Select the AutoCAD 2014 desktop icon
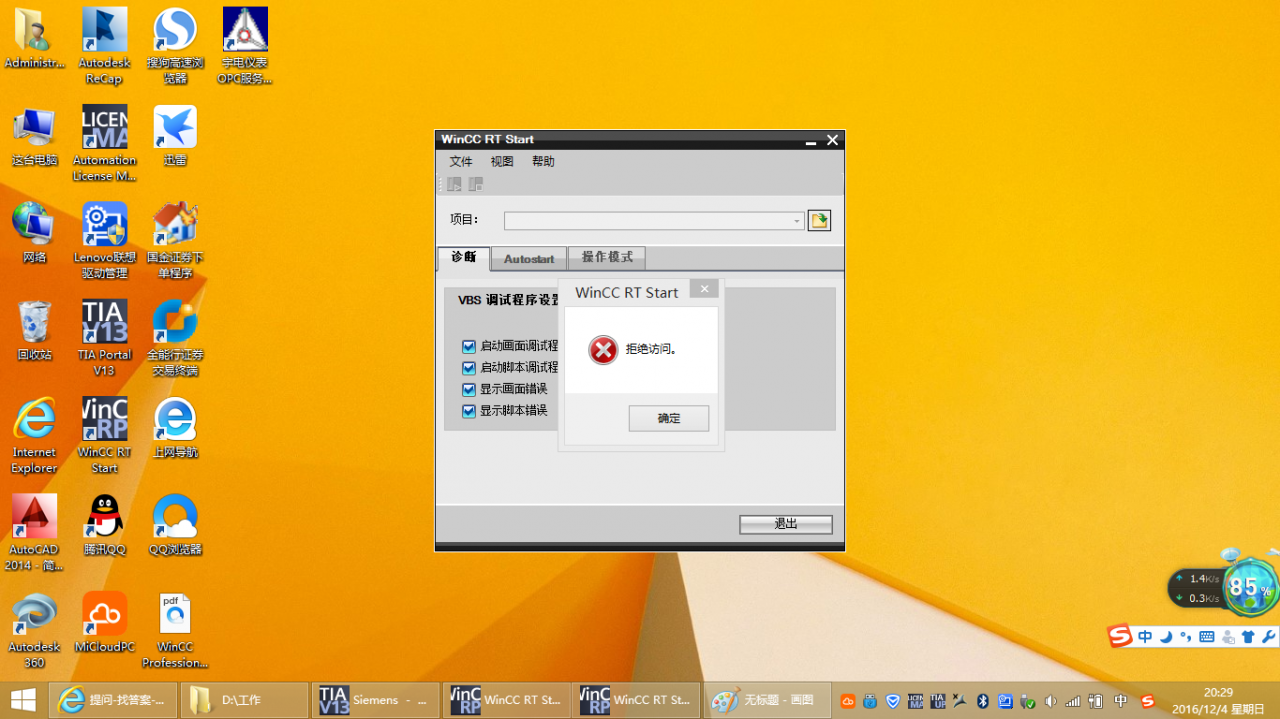Screen dimensions: 1280x719 pyautogui.click(x=34, y=531)
